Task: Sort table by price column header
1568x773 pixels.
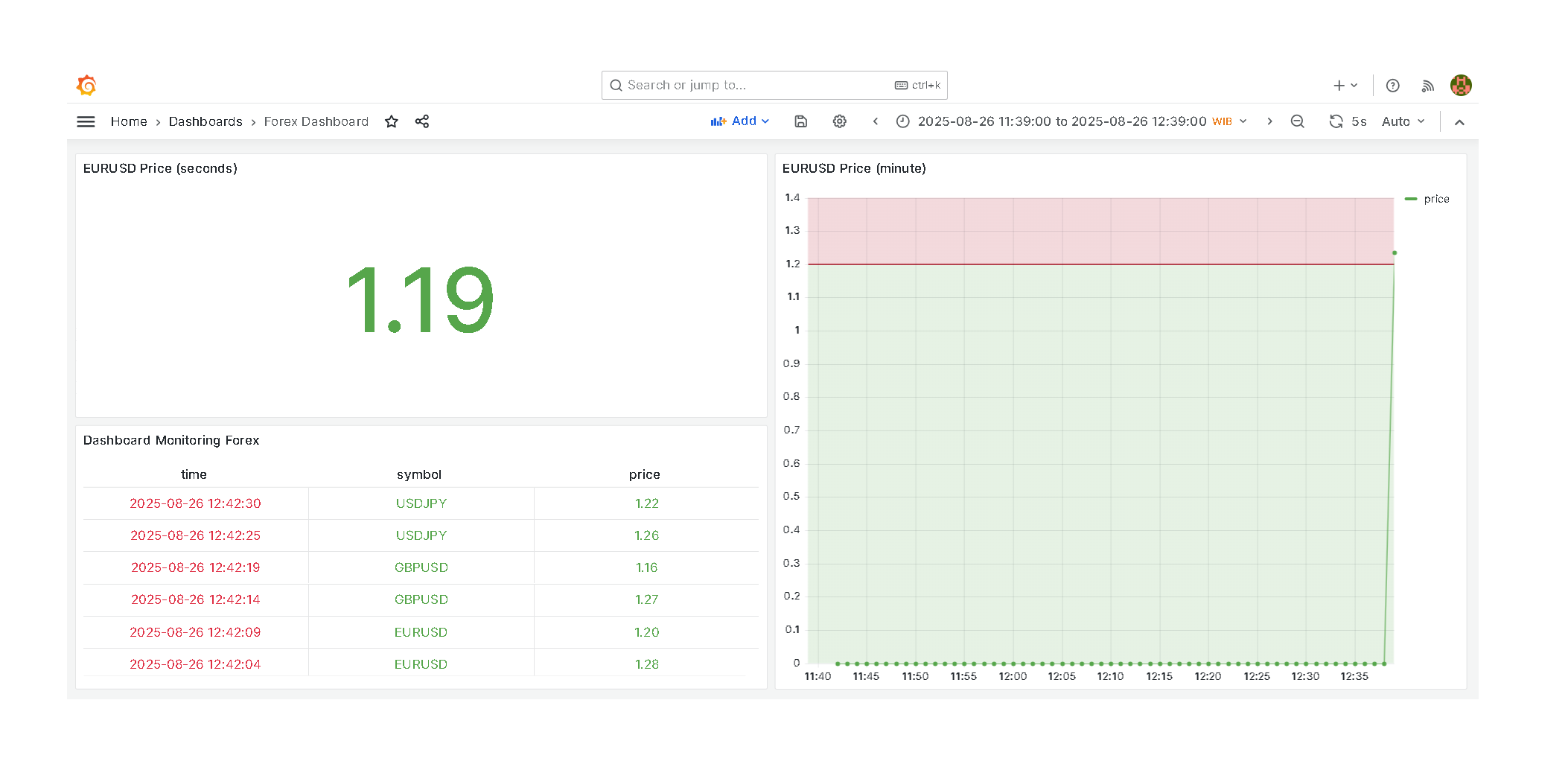Action: coord(645,474)
